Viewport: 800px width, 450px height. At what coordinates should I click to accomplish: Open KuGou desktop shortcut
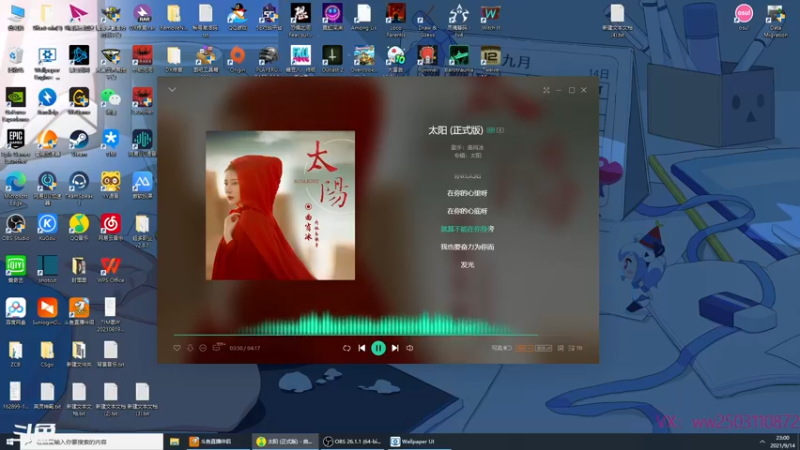(x=47, y=228)
